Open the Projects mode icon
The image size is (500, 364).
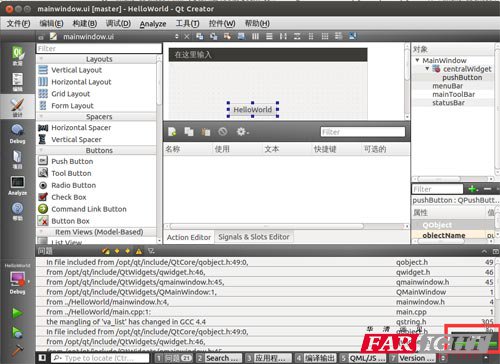17,159
